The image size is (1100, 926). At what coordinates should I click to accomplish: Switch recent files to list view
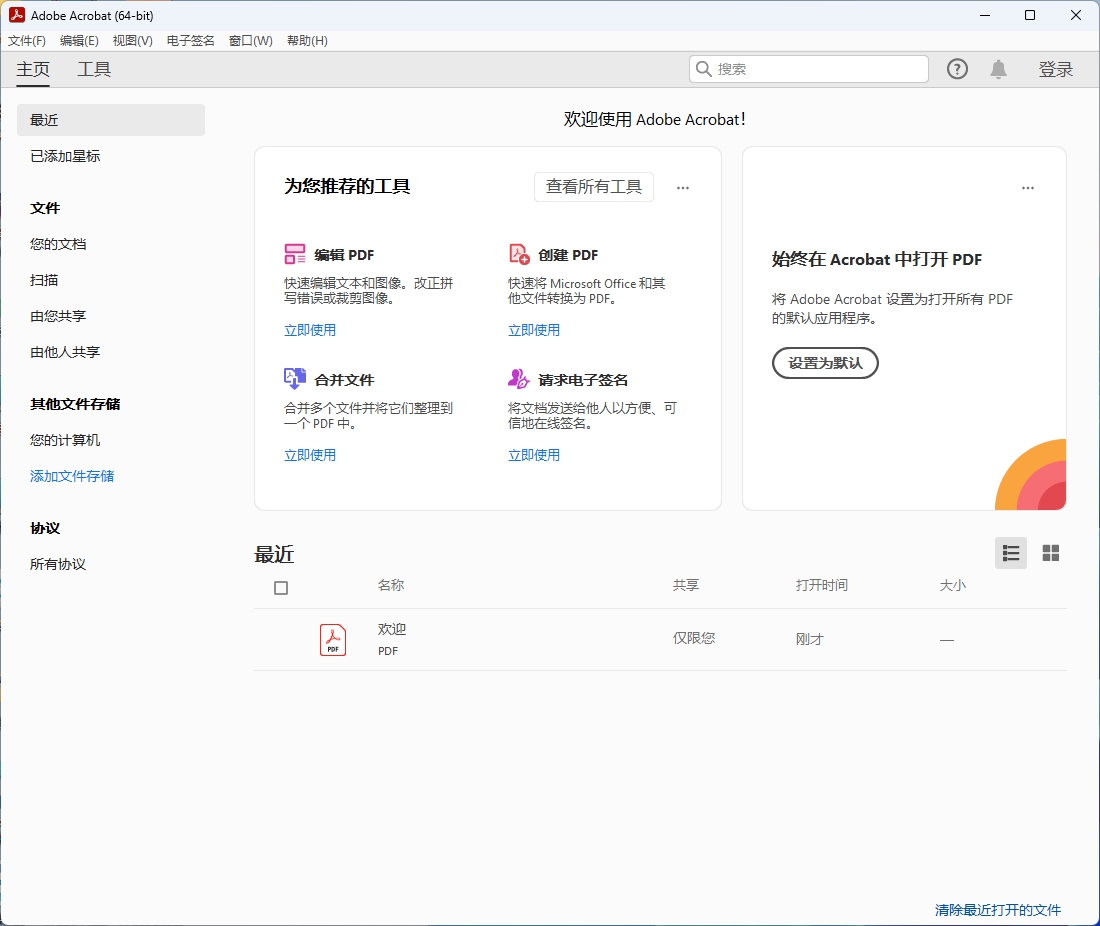click(1011, 553)
